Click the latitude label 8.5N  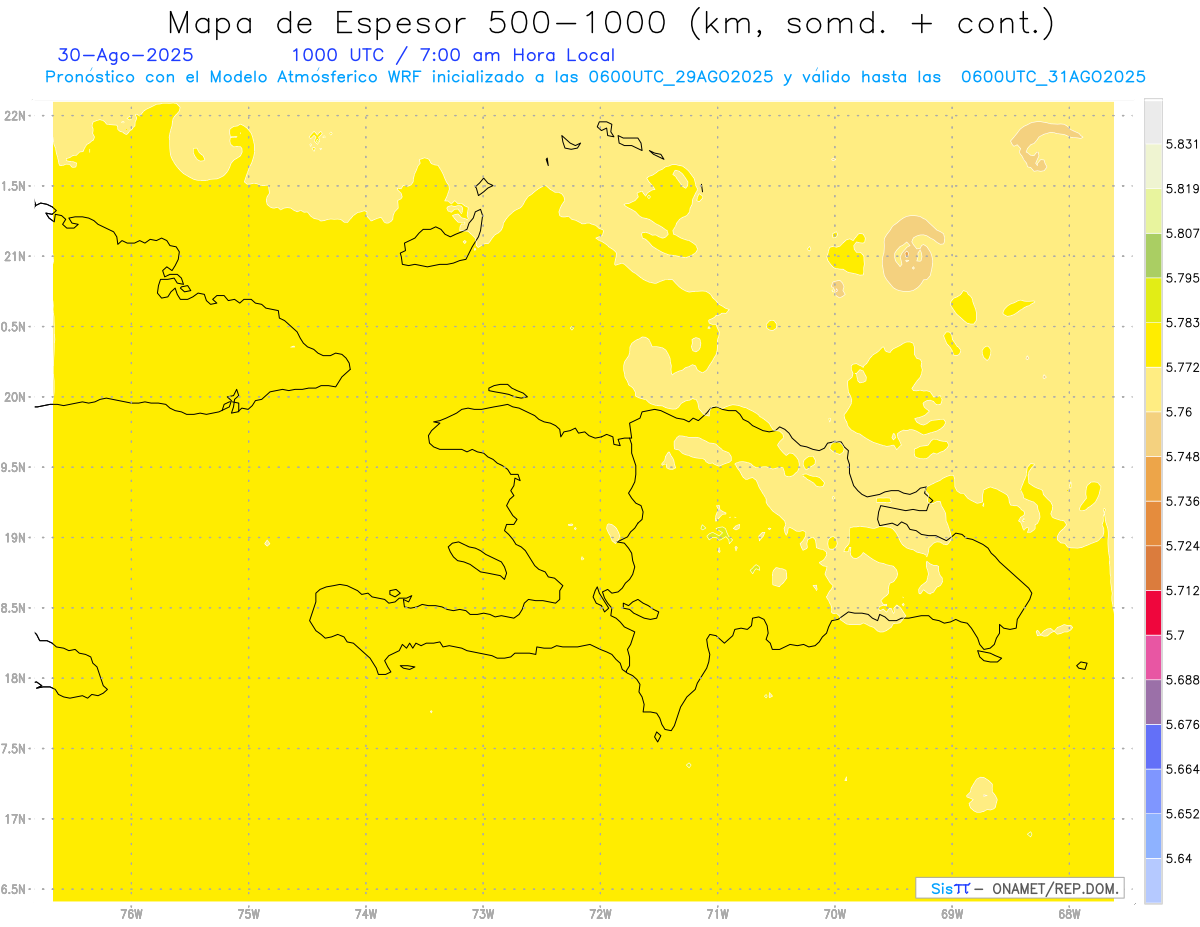12,608
